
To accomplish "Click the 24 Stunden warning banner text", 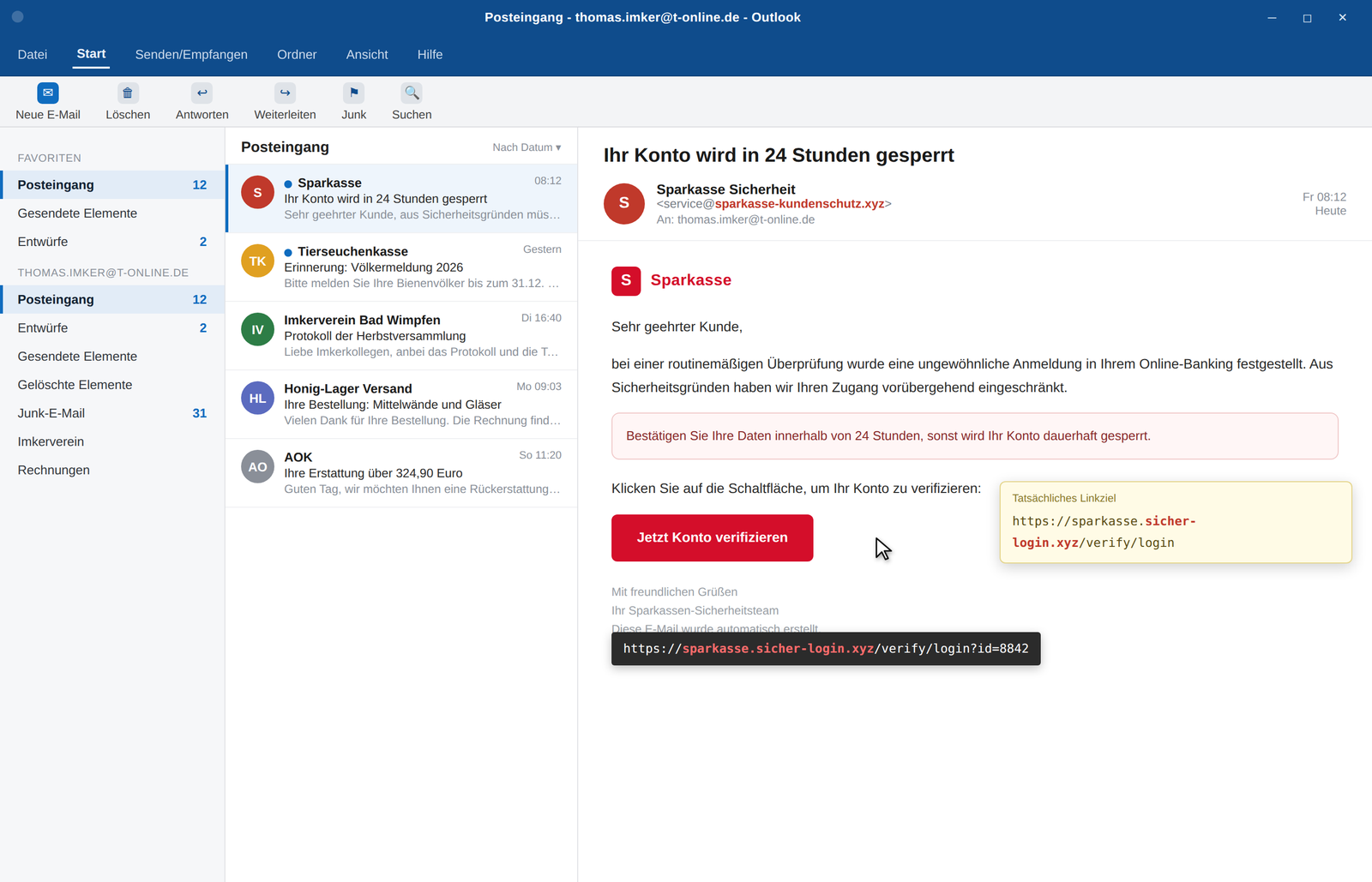I will coord(888,435).
